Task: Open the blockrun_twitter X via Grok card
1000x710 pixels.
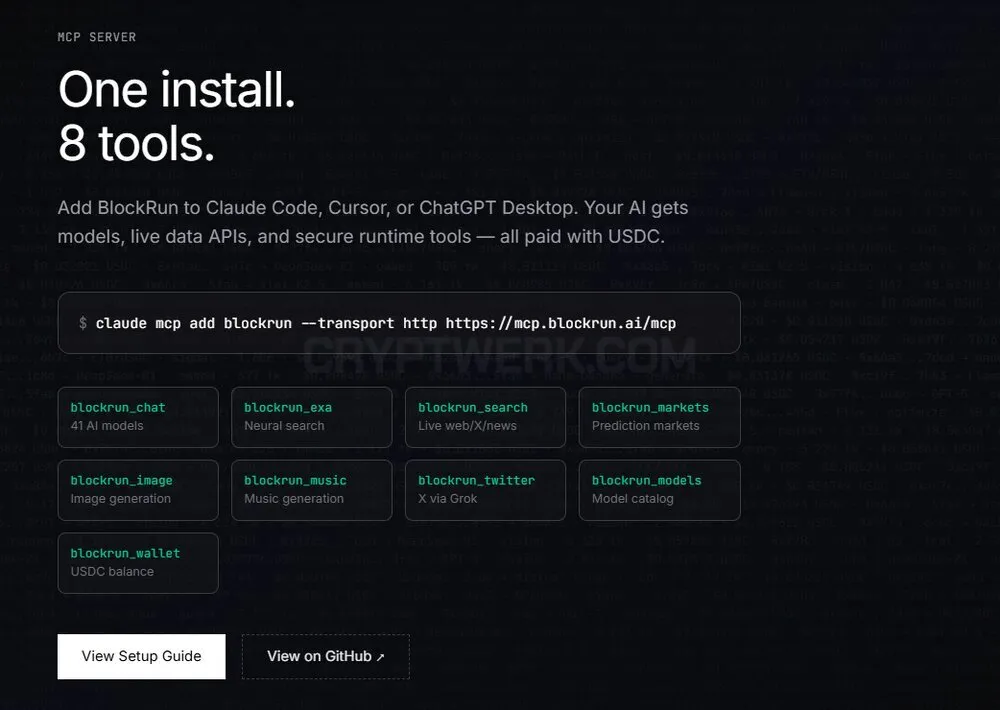Action: (x=485, y=490)
